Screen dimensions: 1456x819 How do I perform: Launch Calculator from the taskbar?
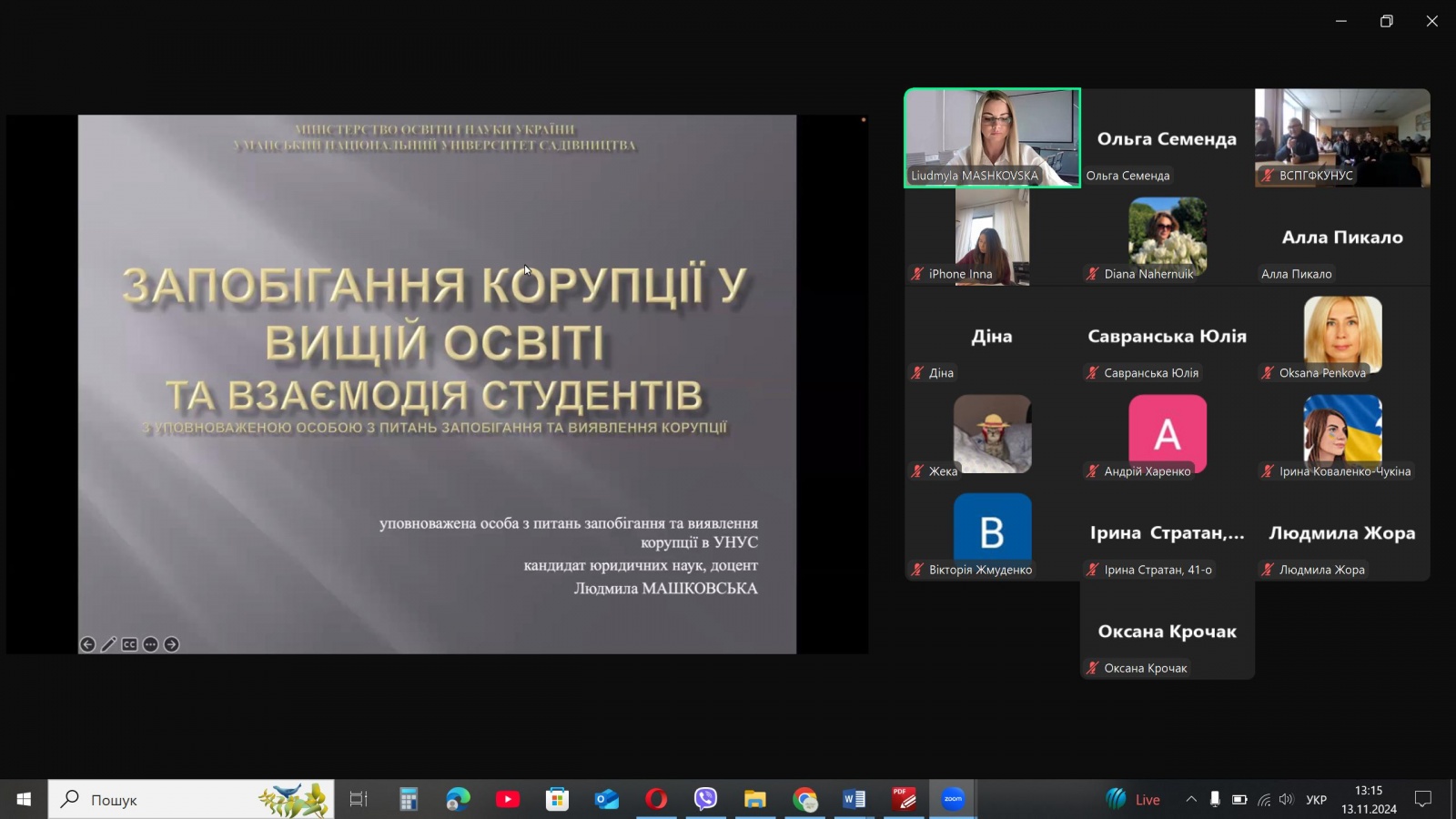409,799
